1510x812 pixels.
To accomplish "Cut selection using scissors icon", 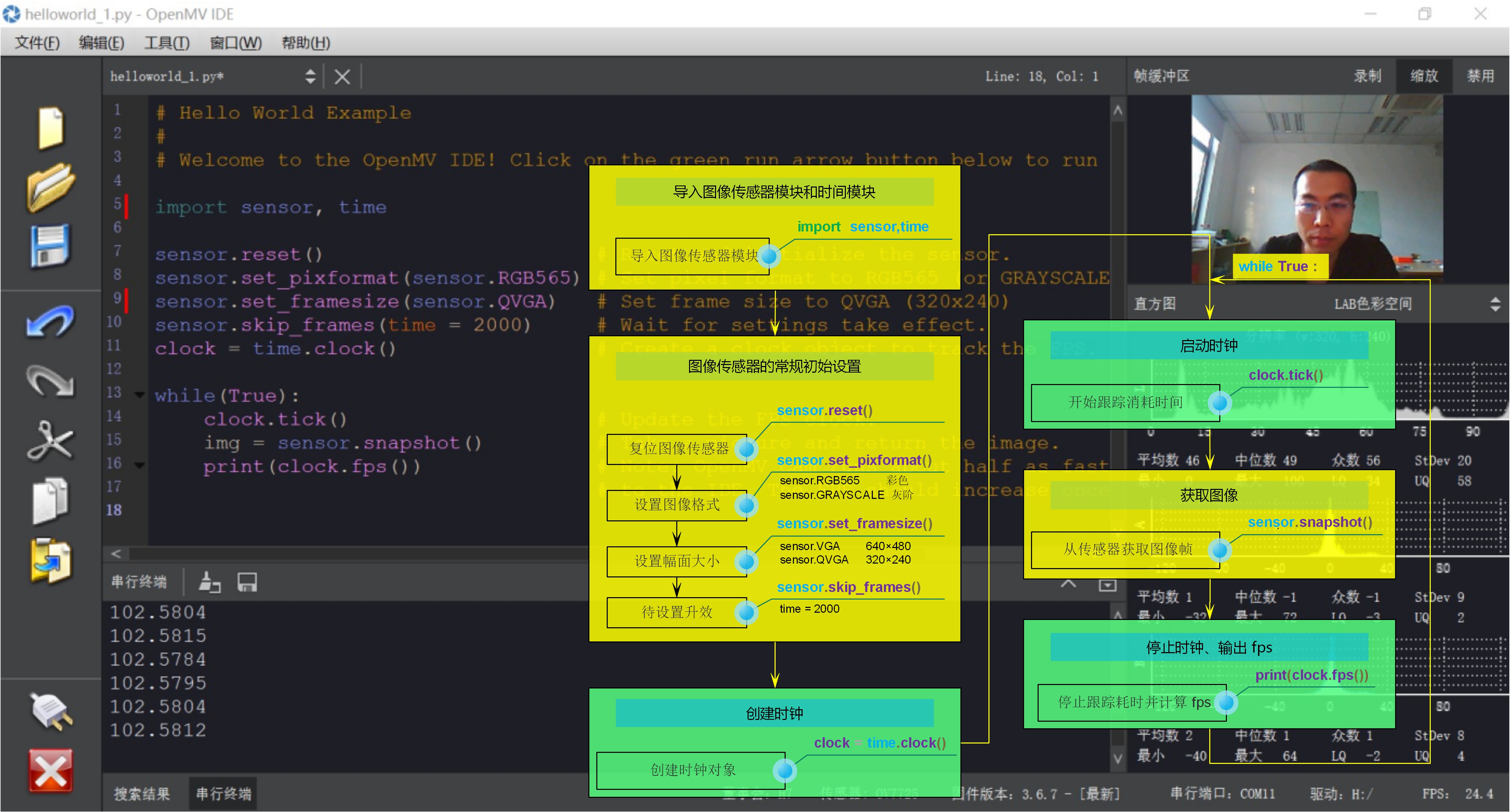I will [51, 440].
